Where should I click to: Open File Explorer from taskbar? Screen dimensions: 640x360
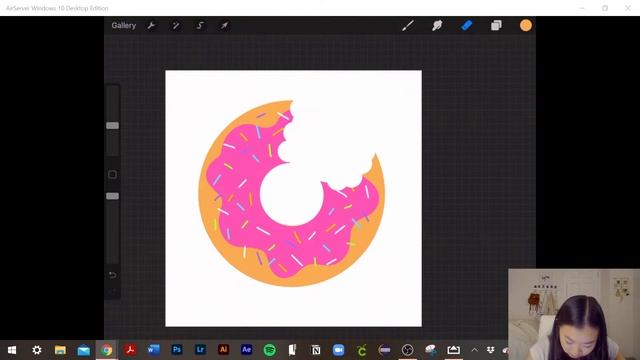coord(60,350)
